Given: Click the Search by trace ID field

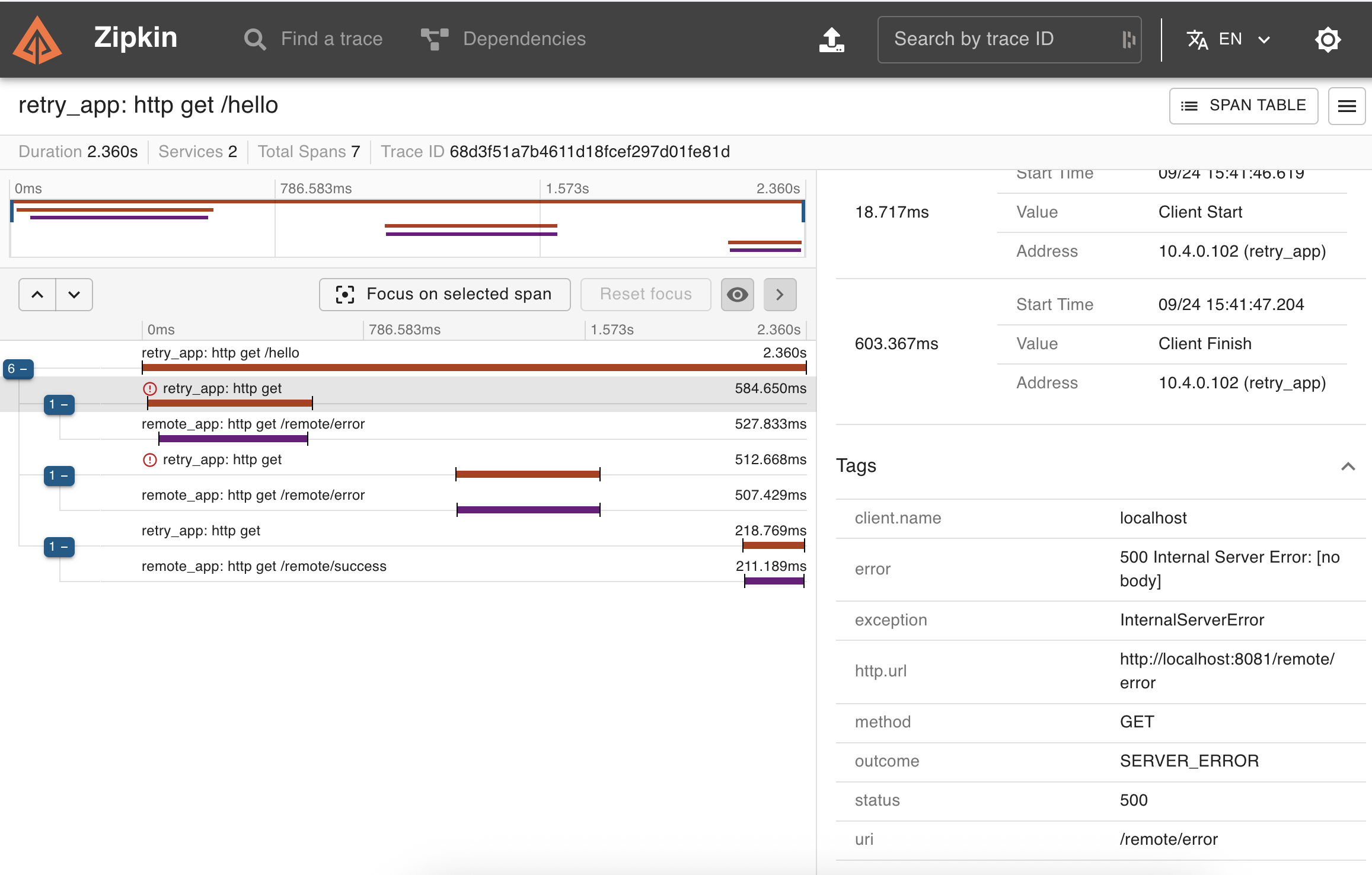Looking at the screenshot, I should (x=1002, y=39).
